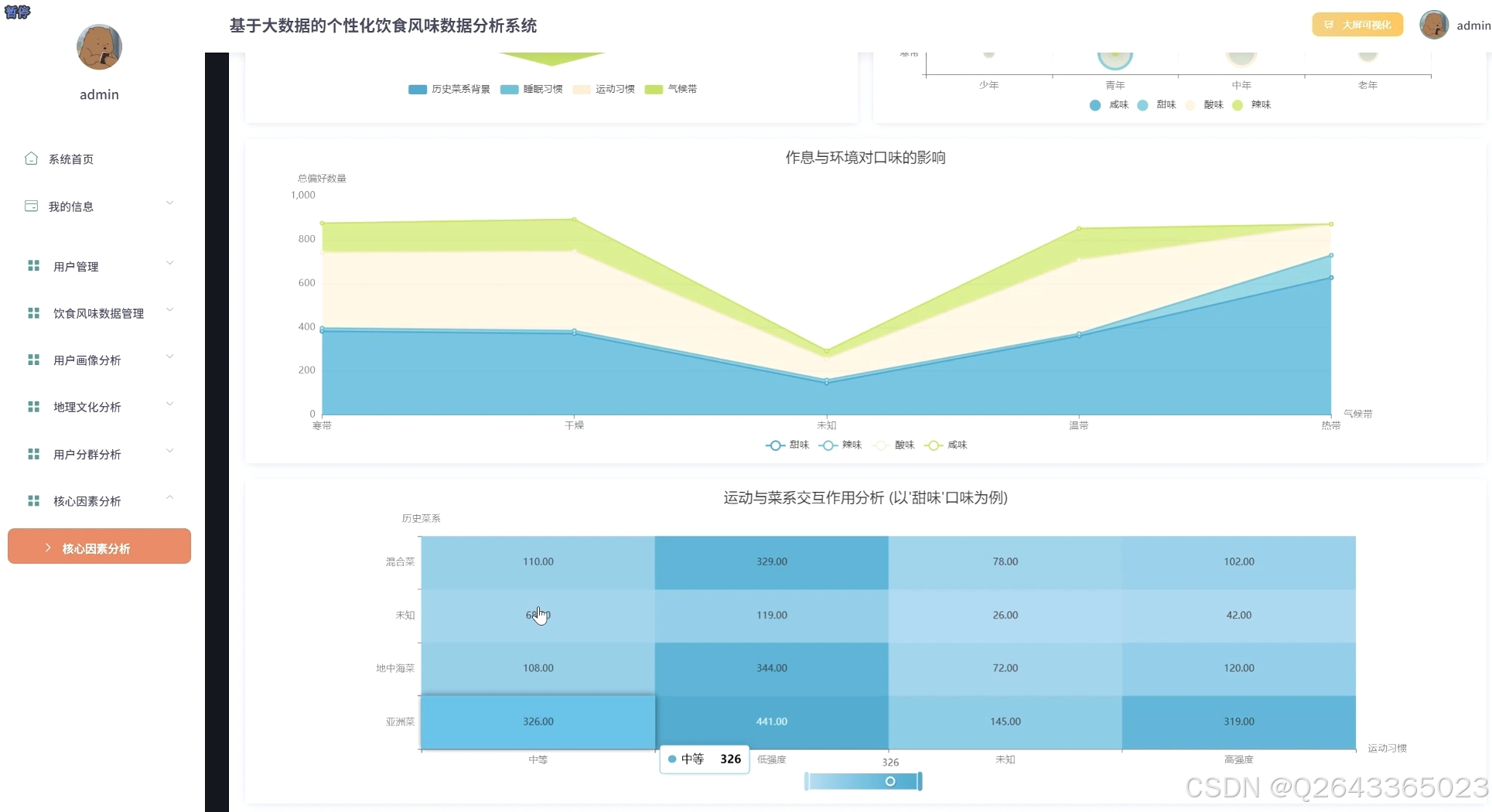The height and width of the screenshot is (812, 1492).
Task: Click the 饮食风味数据管理 icon
Action: coord(32,312)
